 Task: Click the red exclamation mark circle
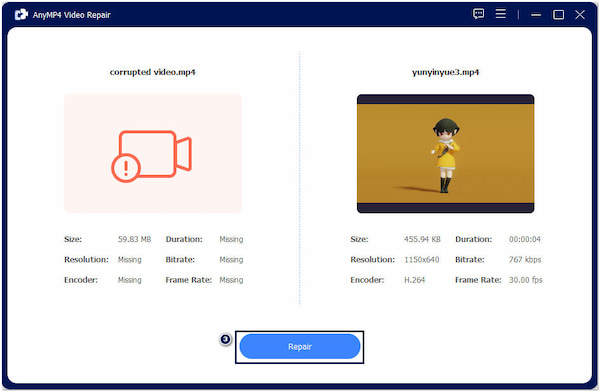126,168
